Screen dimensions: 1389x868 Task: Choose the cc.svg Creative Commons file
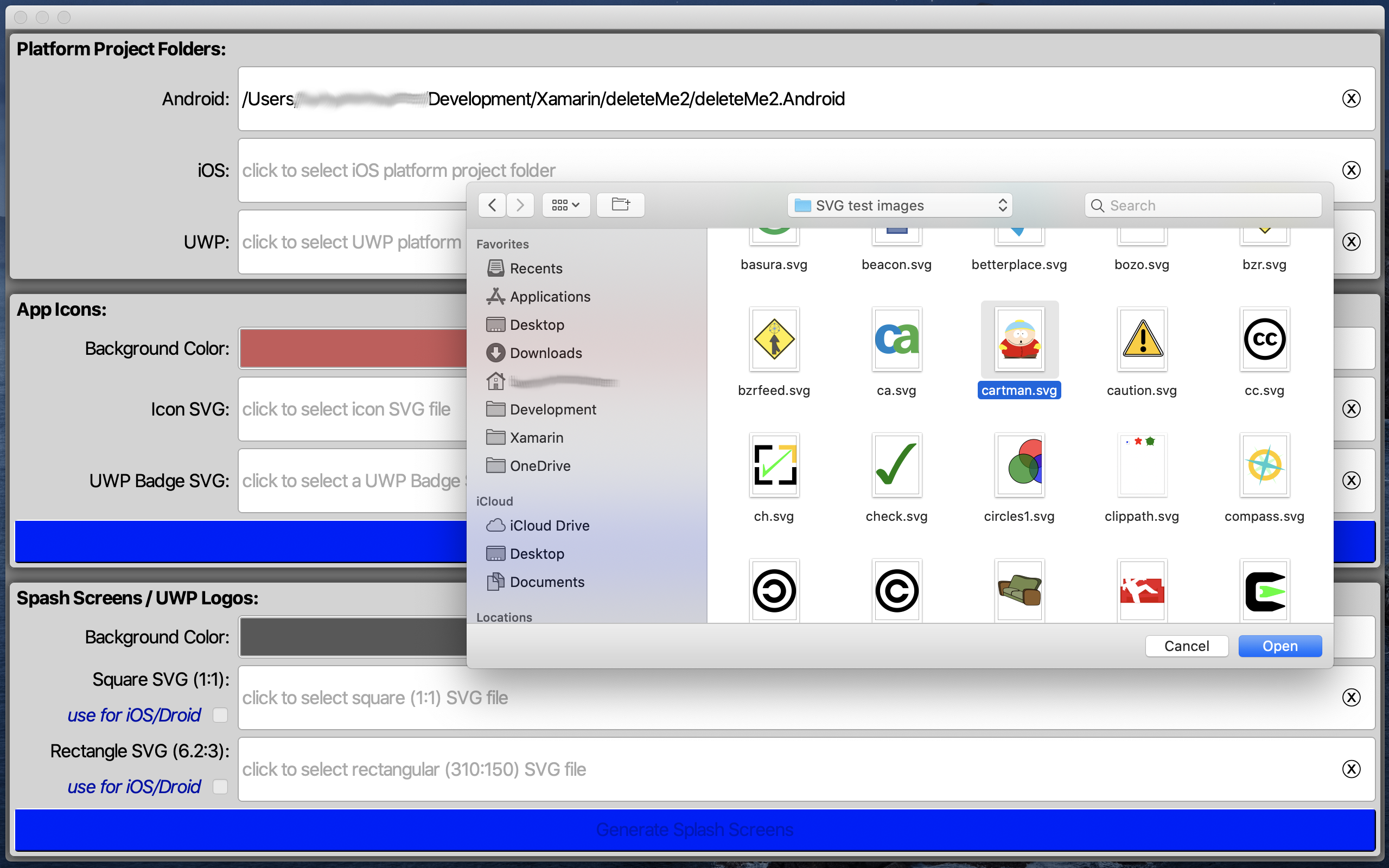pos(1264,339)
